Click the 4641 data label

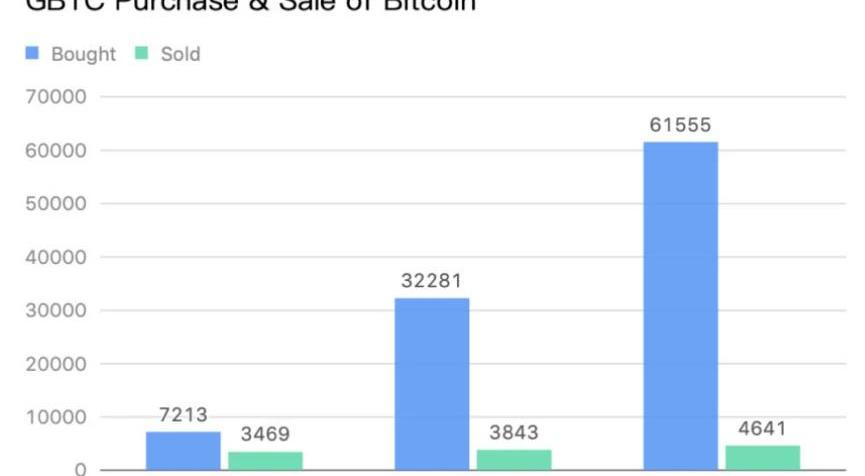[x=762, y=428]
